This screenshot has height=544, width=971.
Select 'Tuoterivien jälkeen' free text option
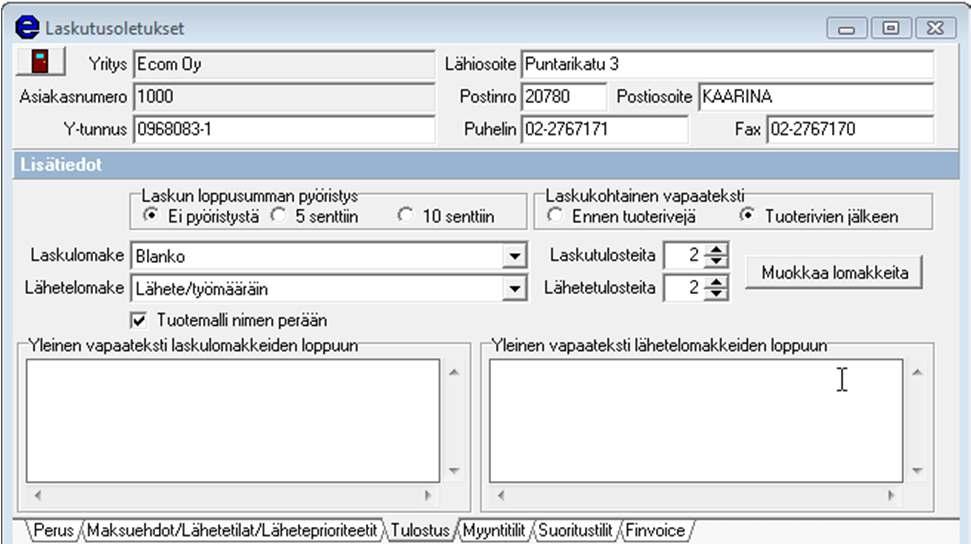coord(747,215)
